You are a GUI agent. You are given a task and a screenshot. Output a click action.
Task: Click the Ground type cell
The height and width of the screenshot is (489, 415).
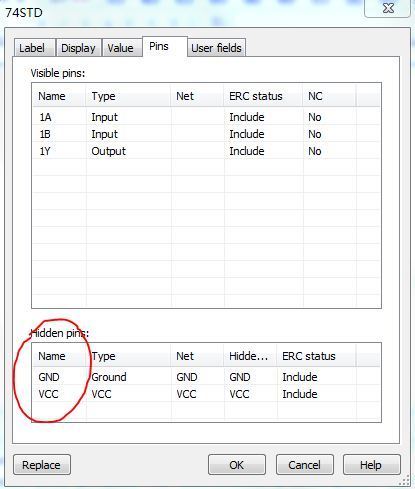(109, 377)
